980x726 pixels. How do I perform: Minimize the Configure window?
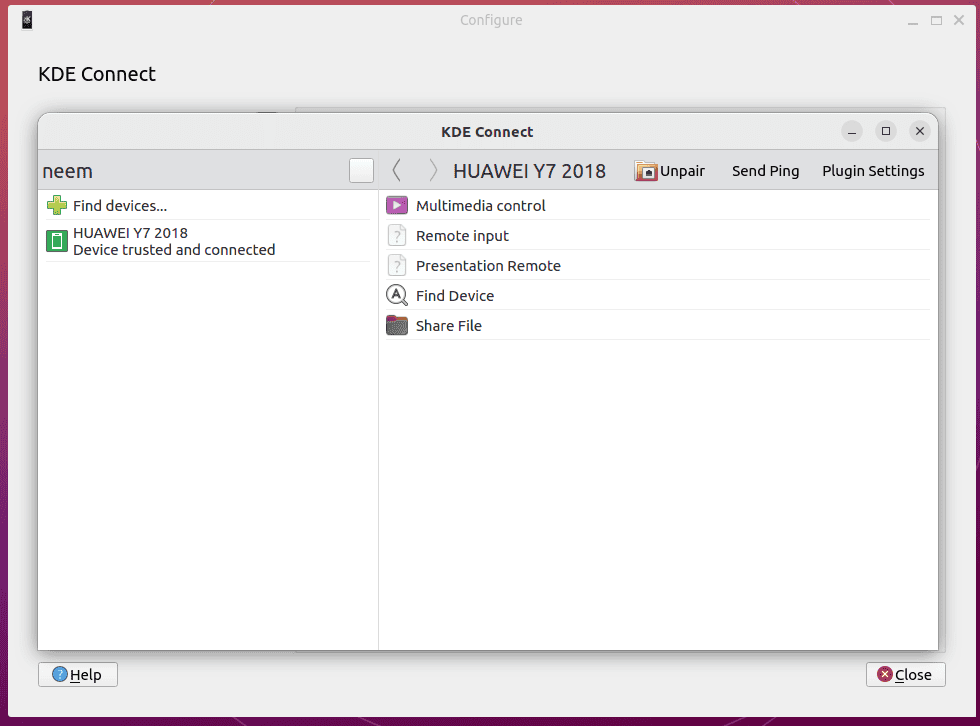[912, 21]
